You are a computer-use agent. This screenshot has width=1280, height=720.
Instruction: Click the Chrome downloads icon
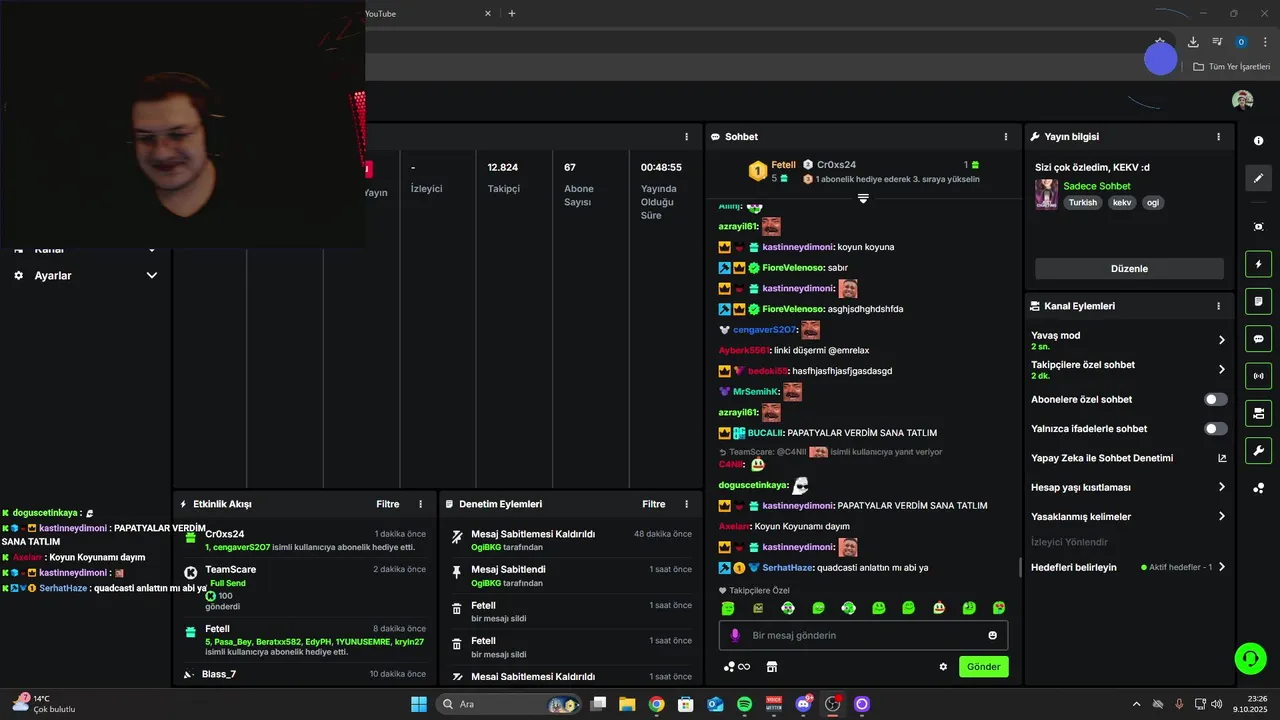[1193, 42]
